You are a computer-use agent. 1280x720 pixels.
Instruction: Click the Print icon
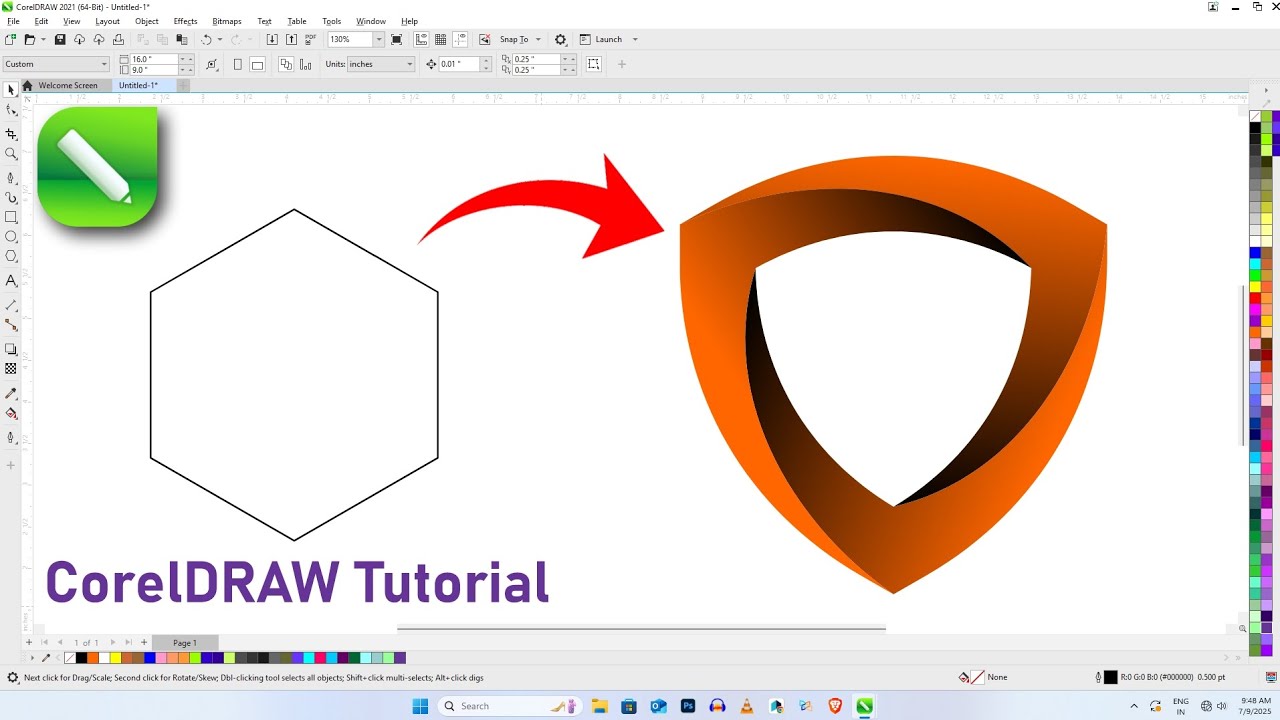(118, 39)
